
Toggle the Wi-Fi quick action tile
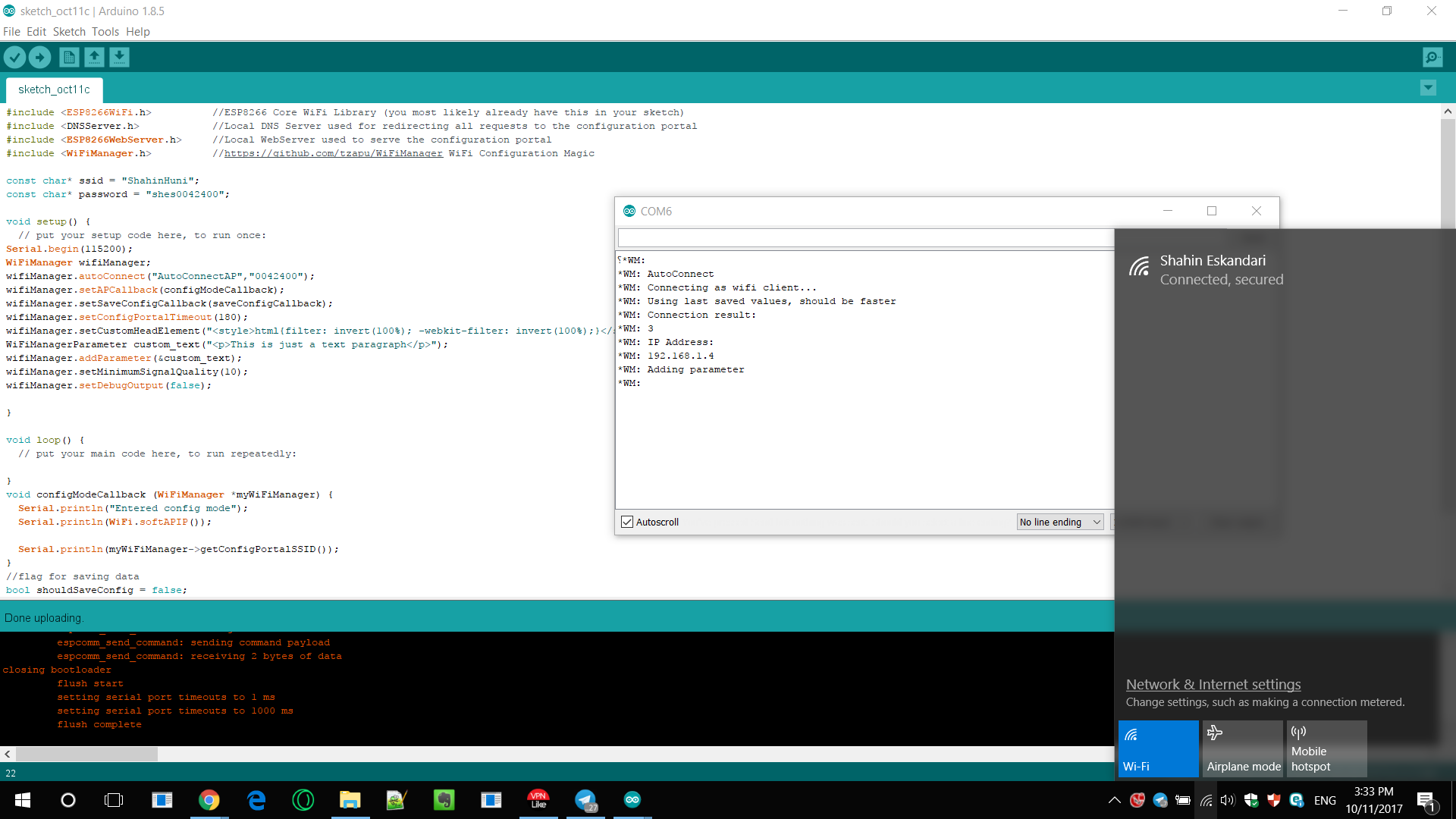1158,748
